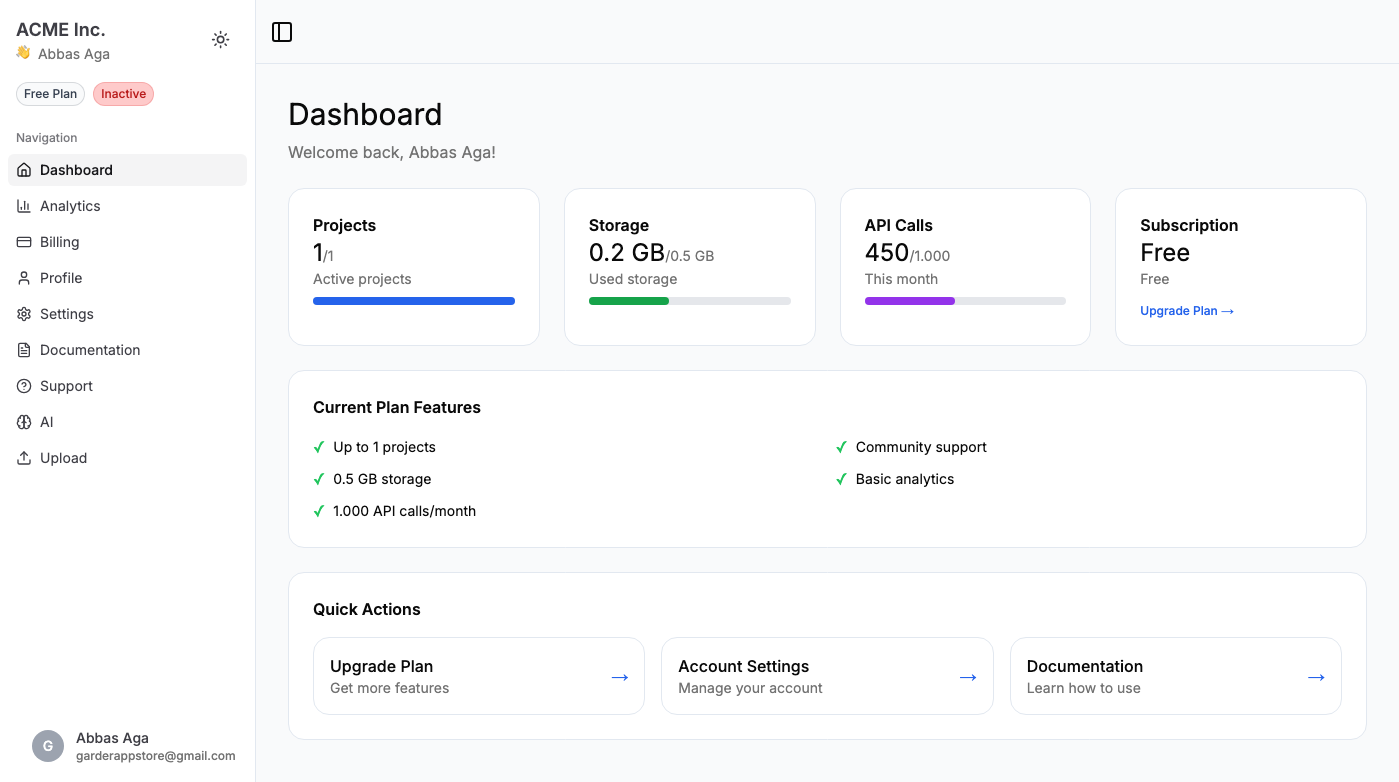The width and height of the screenshot is (1399, 782).
Task: Click the Documentation icon in the sidebar
Action: coord(22,349)
